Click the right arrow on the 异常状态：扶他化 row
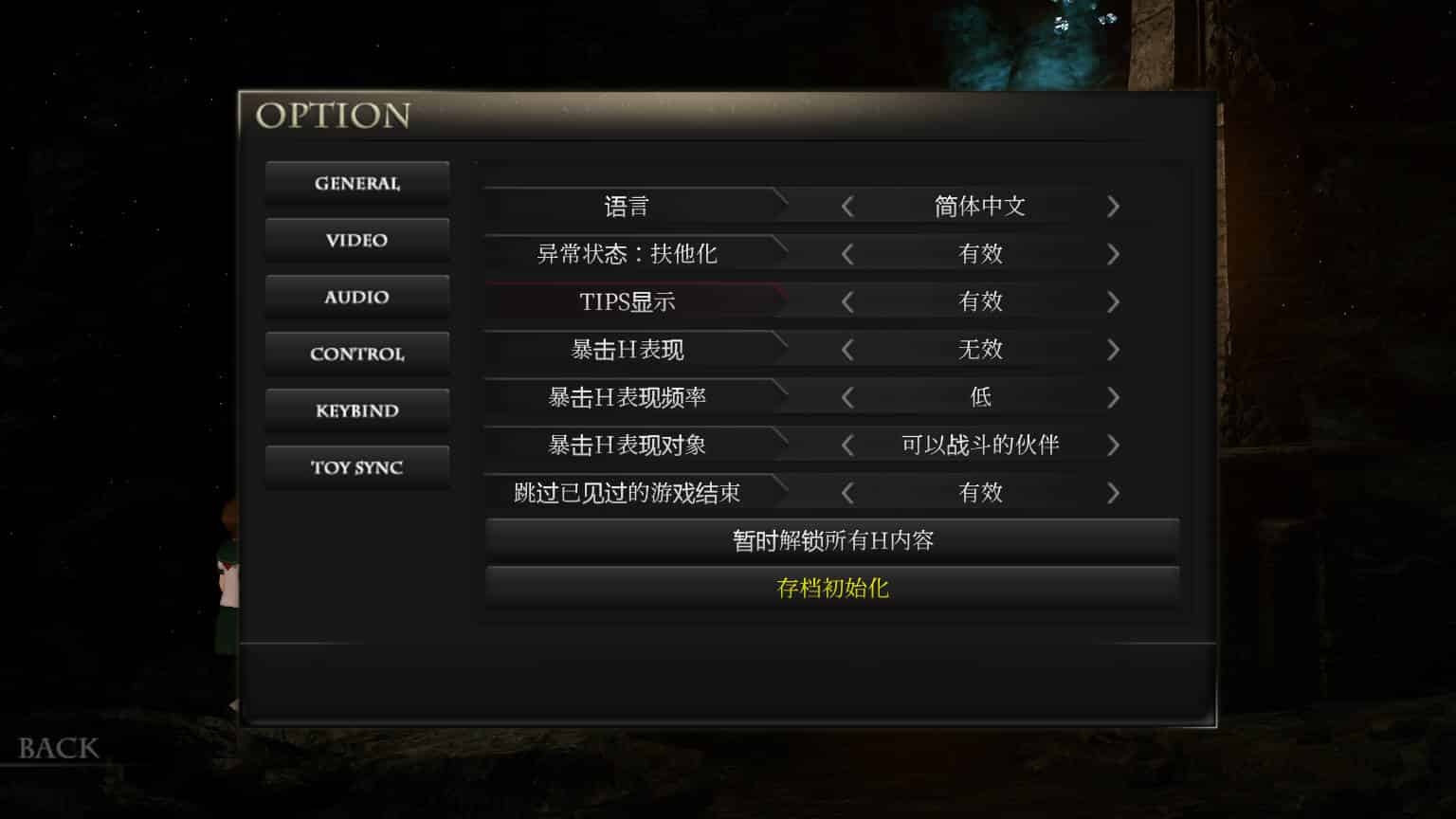Screen dimensions: 1456x819 pyautogui.click(x=1113, y=254)
